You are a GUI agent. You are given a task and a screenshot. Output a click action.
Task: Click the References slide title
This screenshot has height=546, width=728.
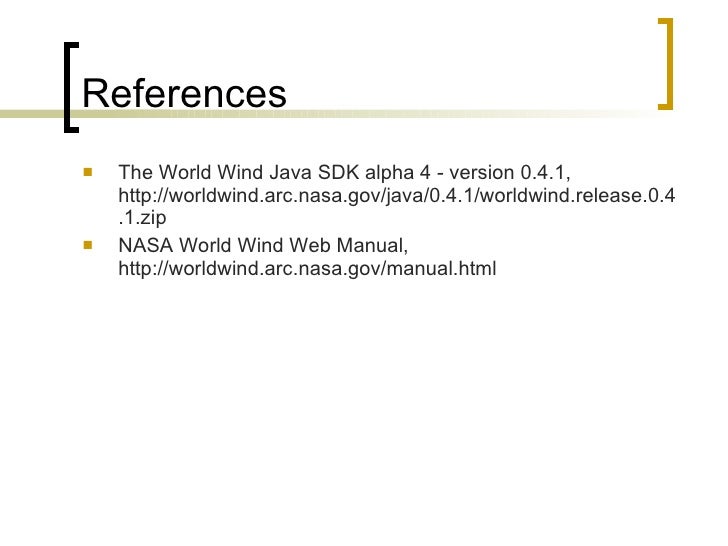click(184, 93)
